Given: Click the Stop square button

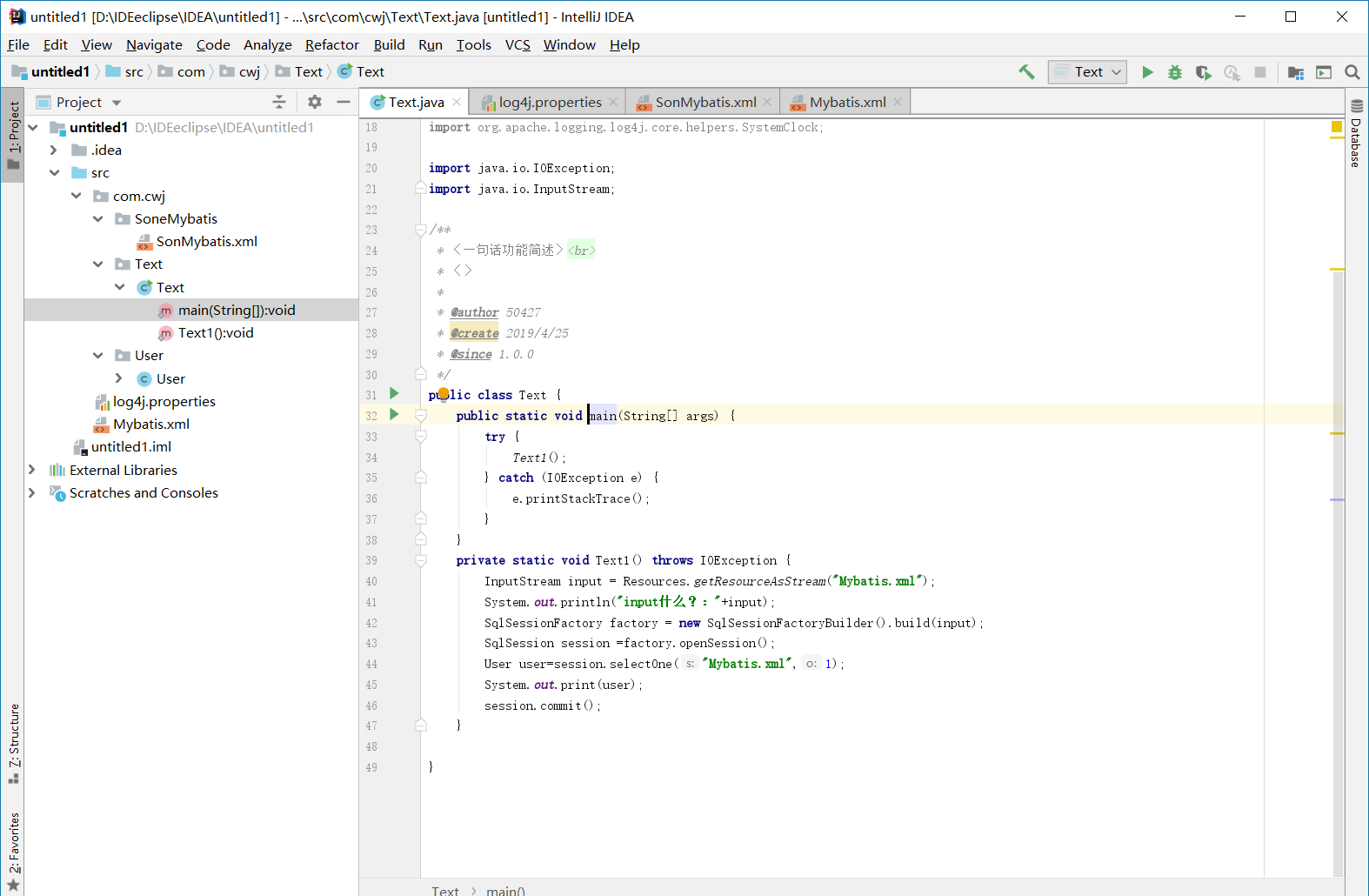Looking at the screenshot, I should point(1259,72).
